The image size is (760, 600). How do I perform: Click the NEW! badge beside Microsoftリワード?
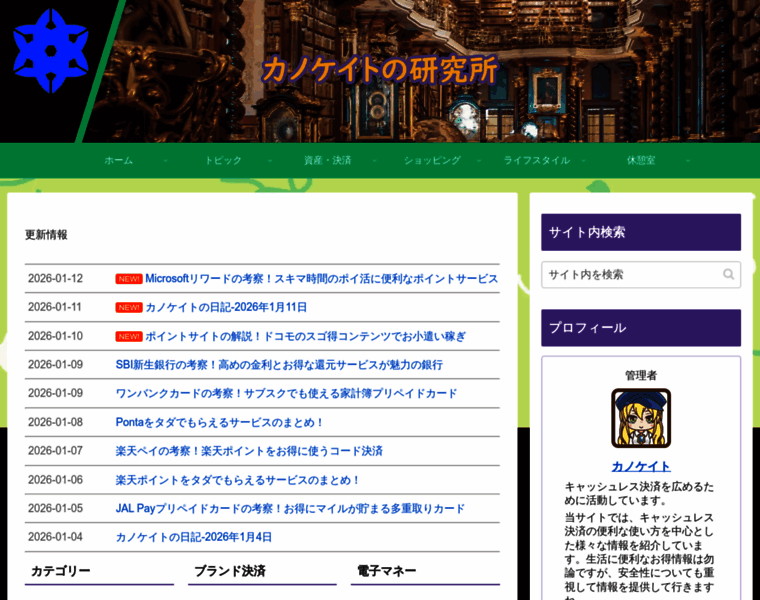[128, 279]
